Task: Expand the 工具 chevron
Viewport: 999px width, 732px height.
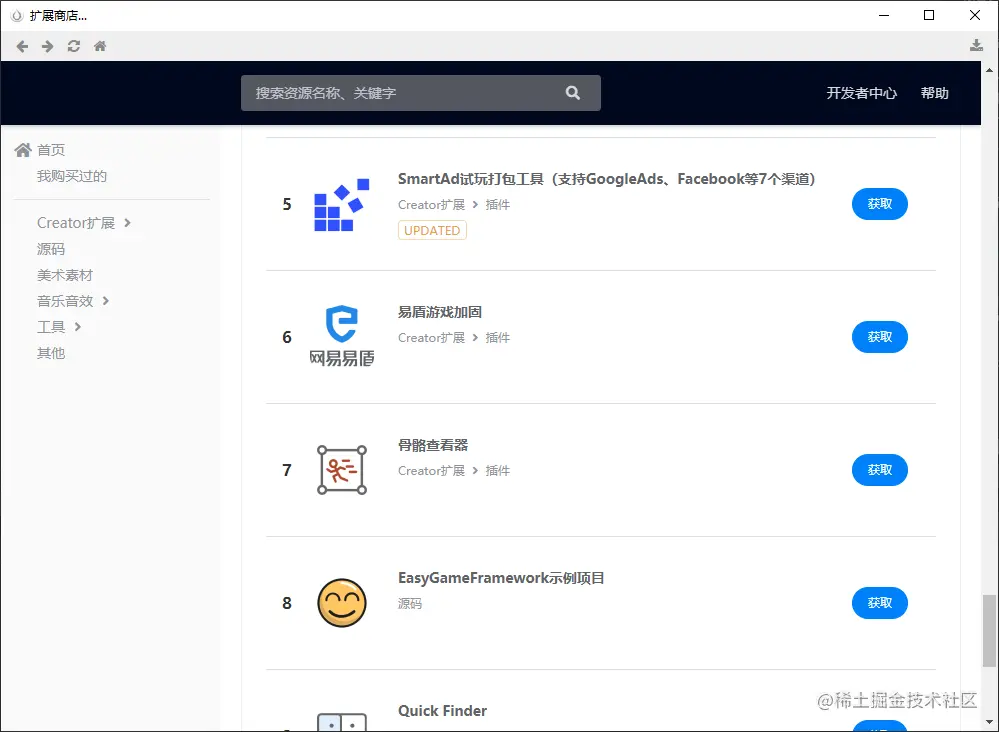Action: point(78,327)
